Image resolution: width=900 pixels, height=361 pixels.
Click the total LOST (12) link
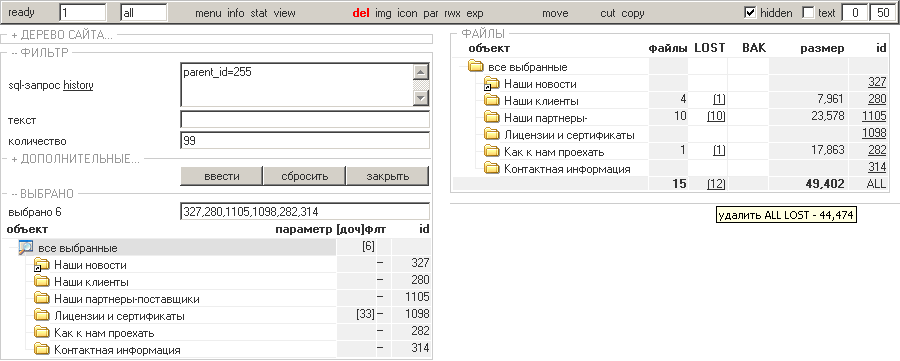(716, 184)
